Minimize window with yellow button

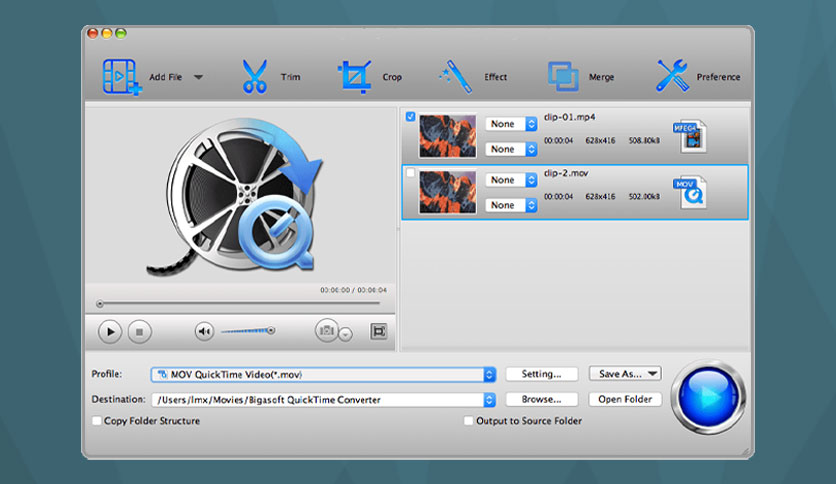click(107, 34)
